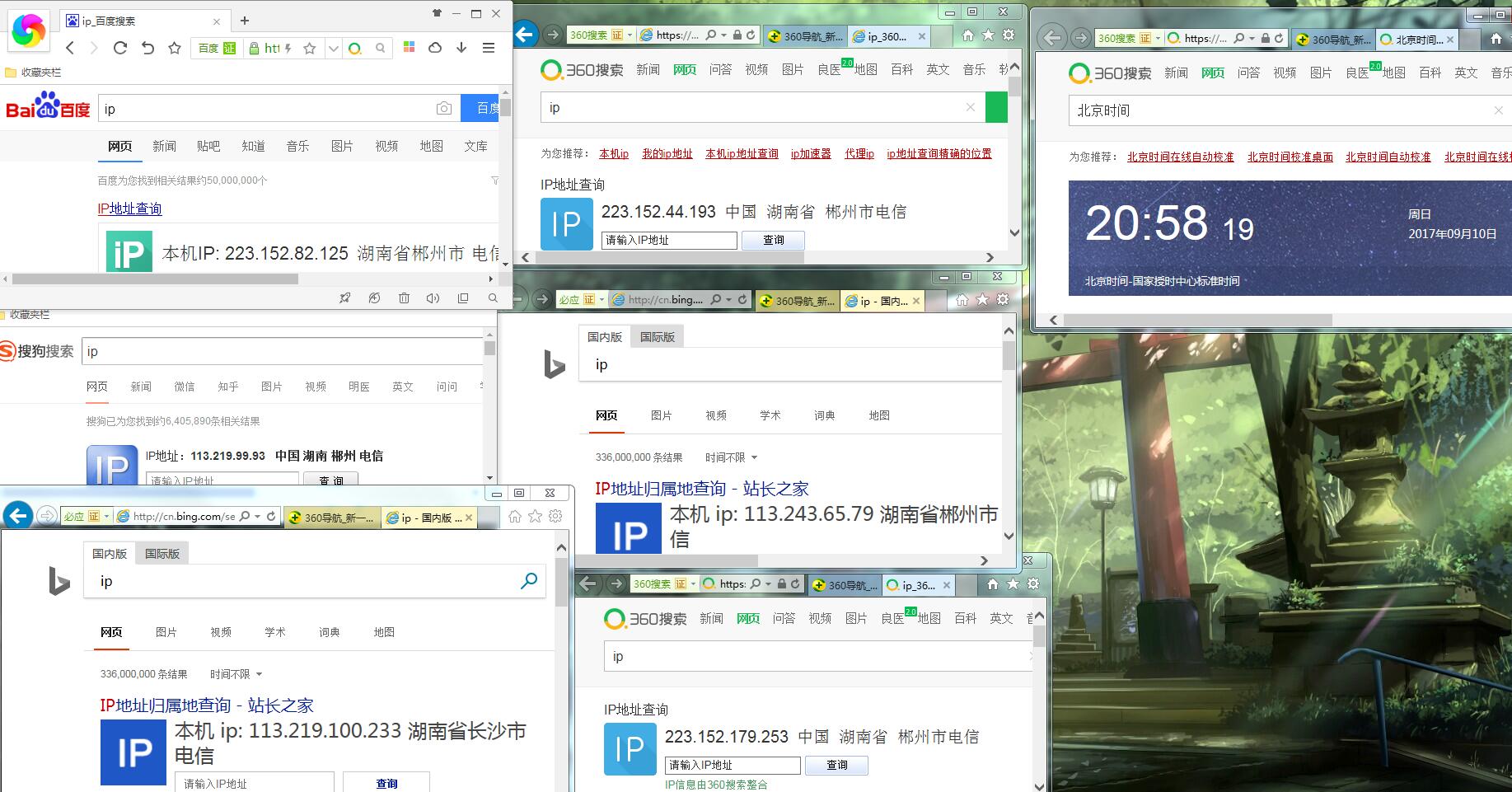
Task: Open the 时间不限 dropdown in the Changsha Bing window
Action: pos(236,674)
